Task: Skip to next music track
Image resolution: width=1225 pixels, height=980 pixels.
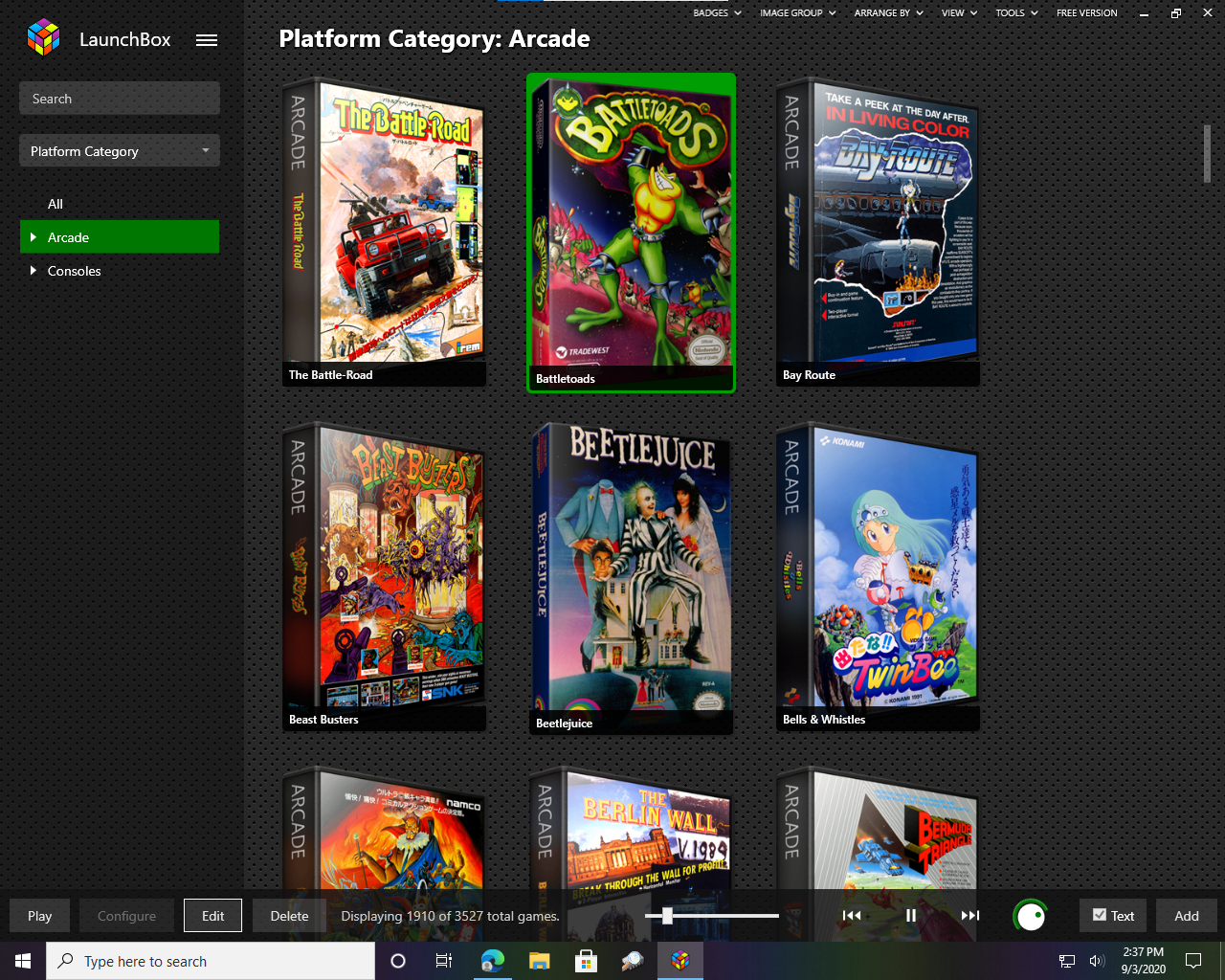Action: 970,916
